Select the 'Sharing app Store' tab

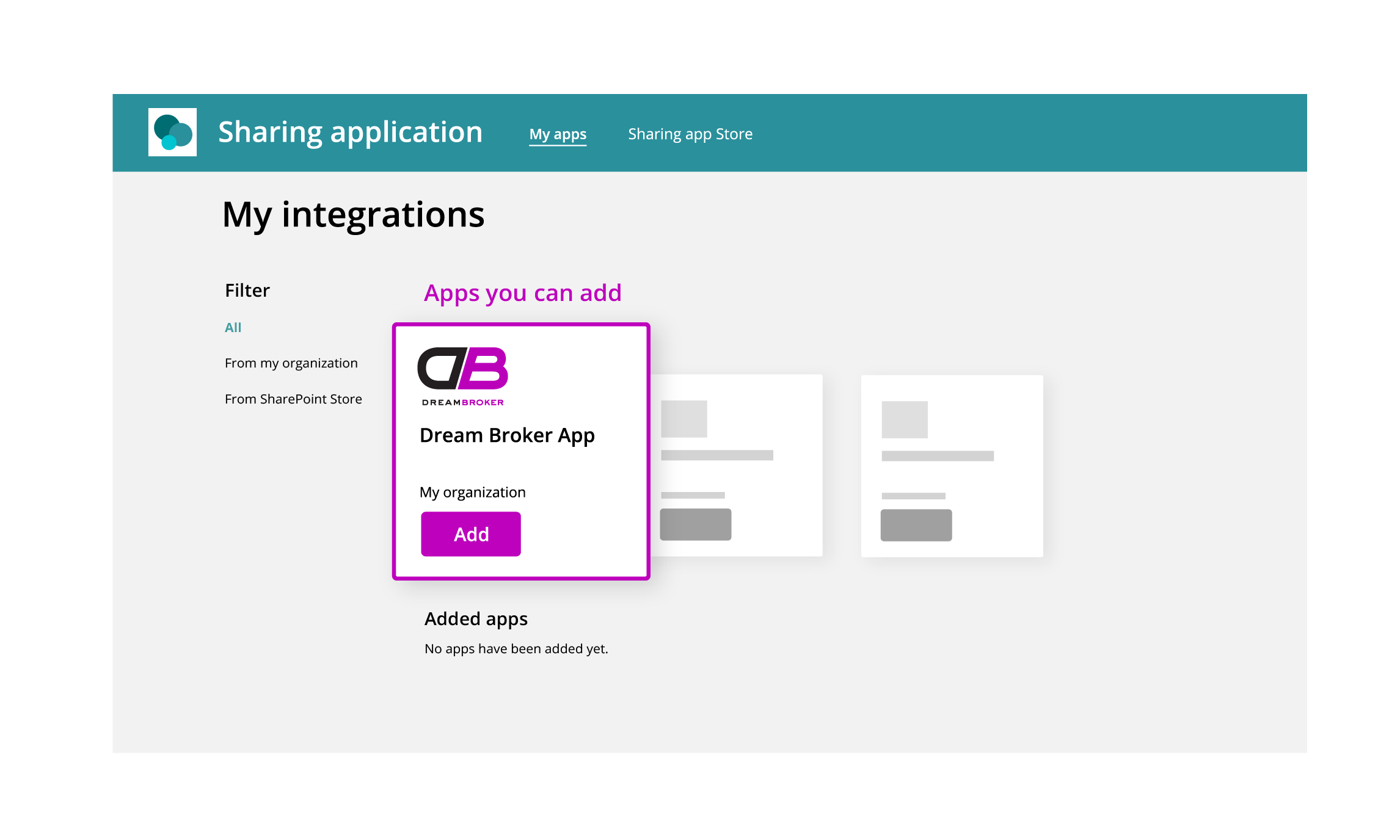[691, 133]
